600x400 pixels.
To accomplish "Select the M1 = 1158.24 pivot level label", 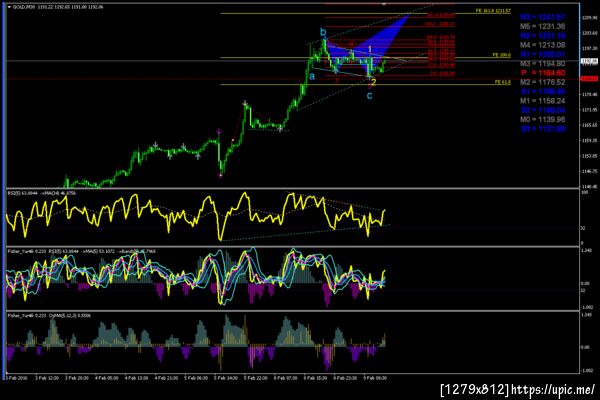I will coord(542,101).
